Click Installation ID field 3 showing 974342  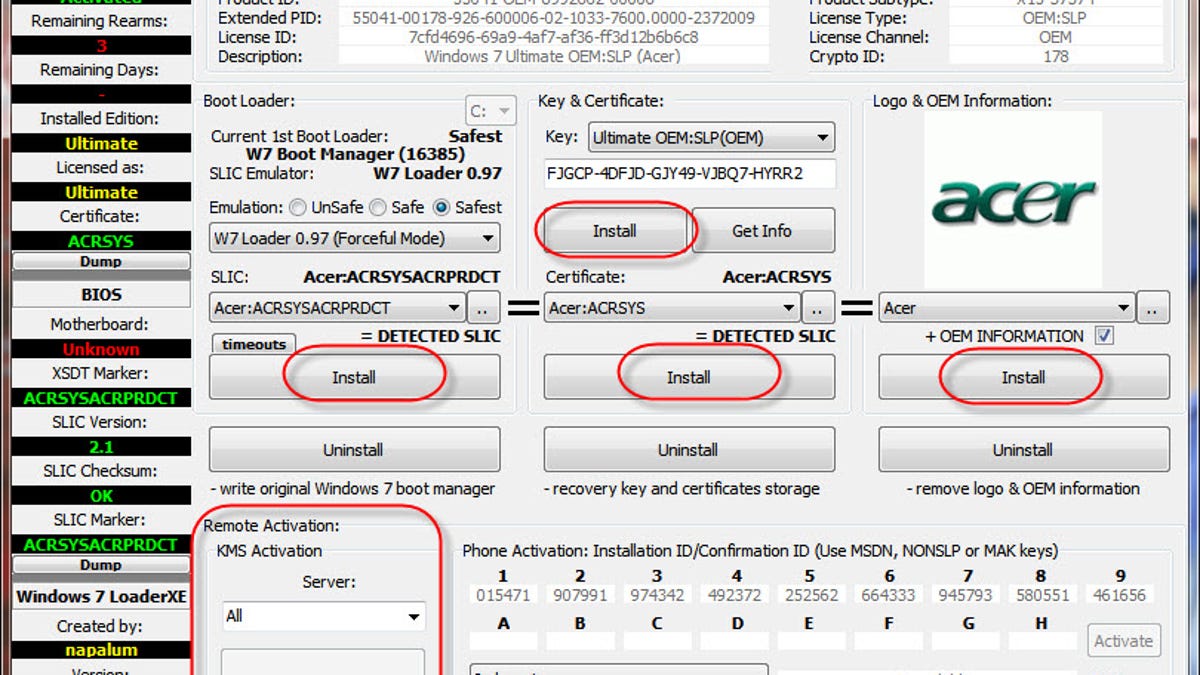tap(657, 594)
